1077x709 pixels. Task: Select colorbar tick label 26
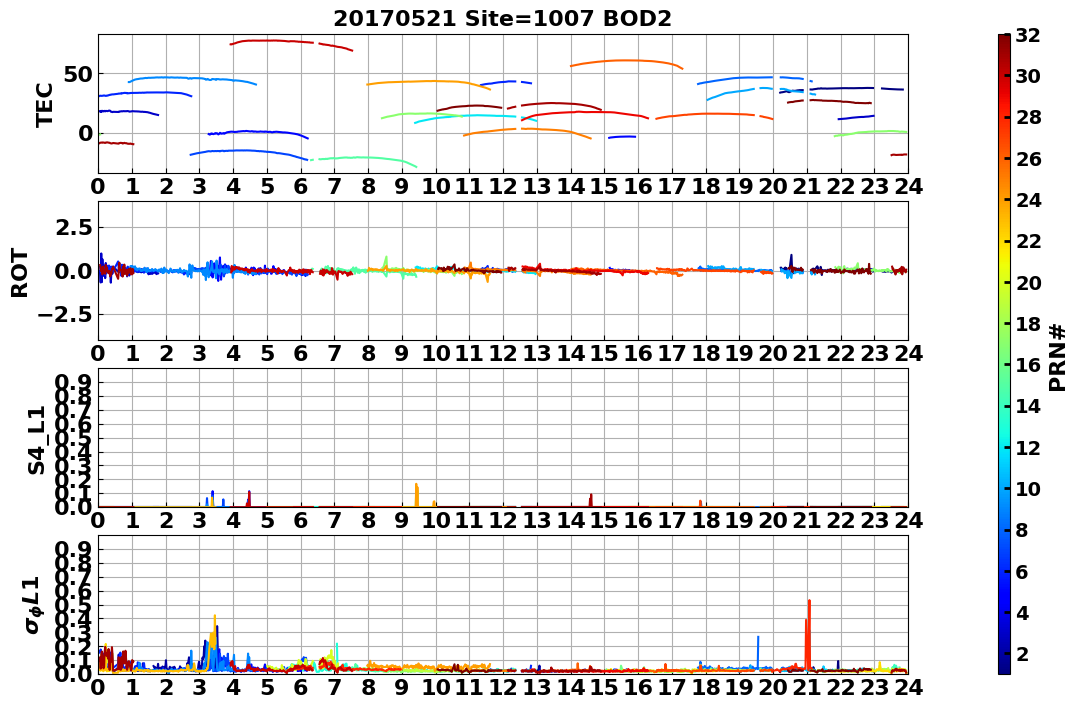pos(1028,159)
